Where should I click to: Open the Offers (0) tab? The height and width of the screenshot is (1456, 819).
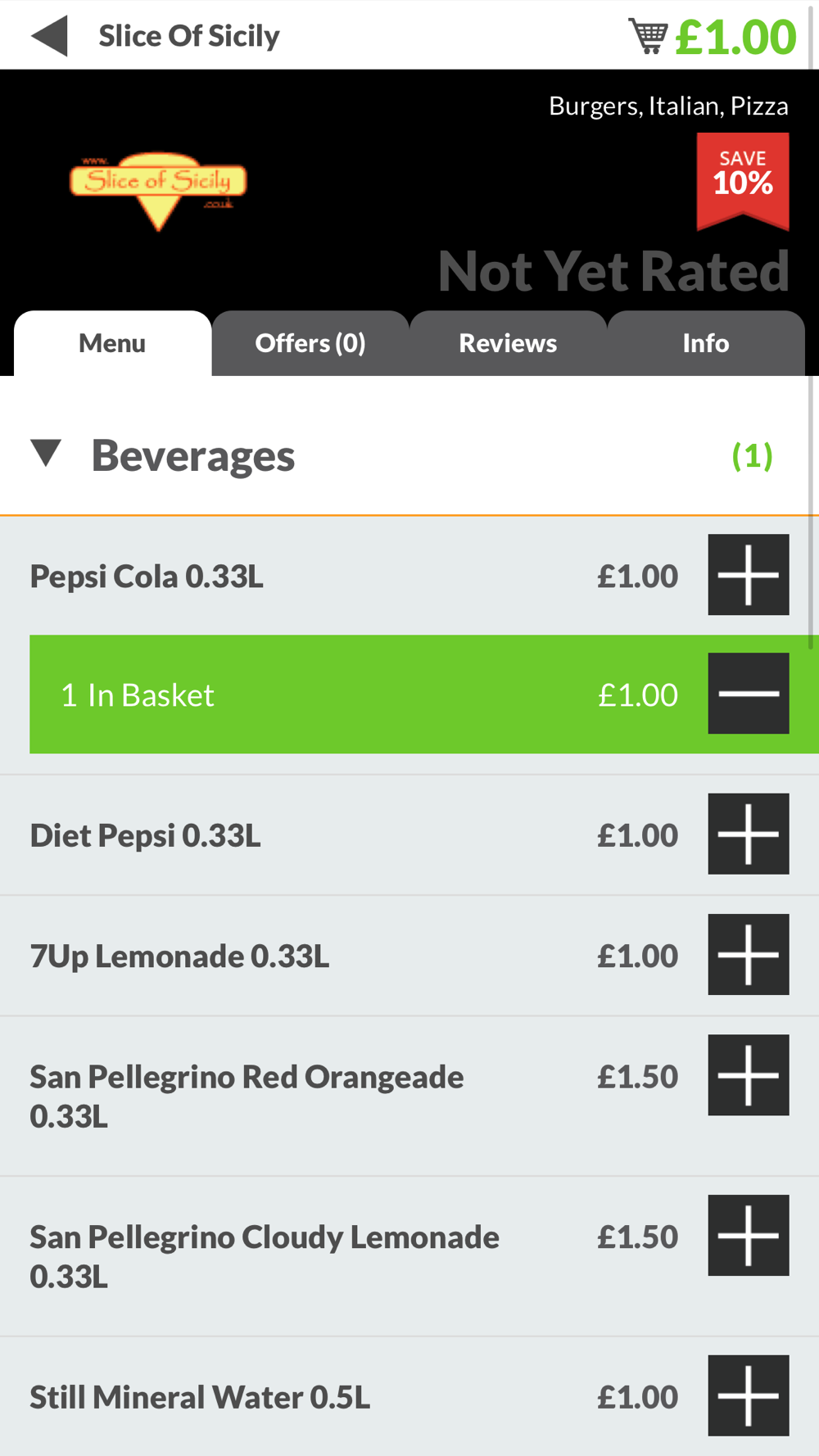pyautogui.click(x=310, y=343)
